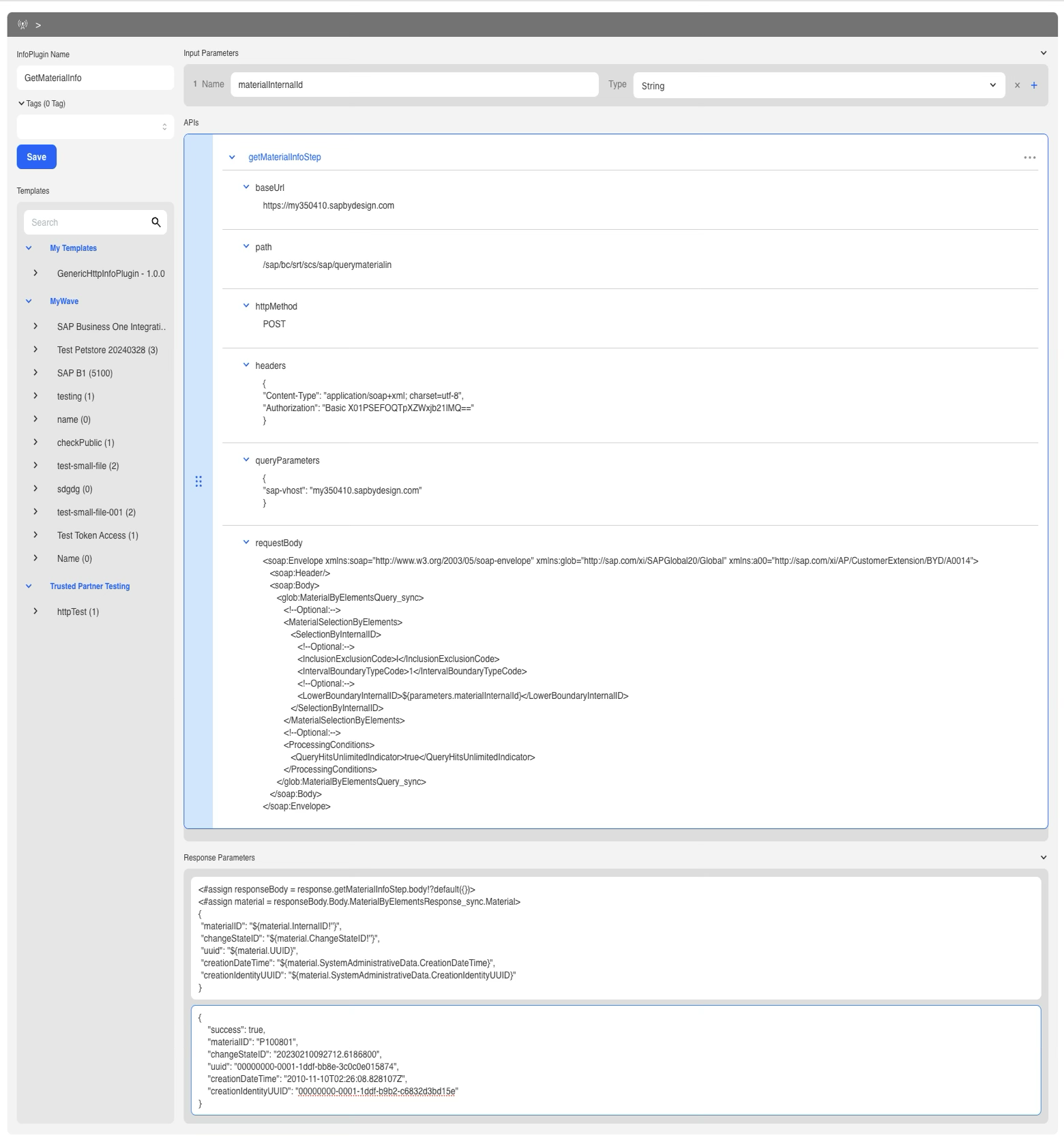This screenshot has width=1064, height=1140.
Task: Collapse the Tags section
Action: [22, 104]
